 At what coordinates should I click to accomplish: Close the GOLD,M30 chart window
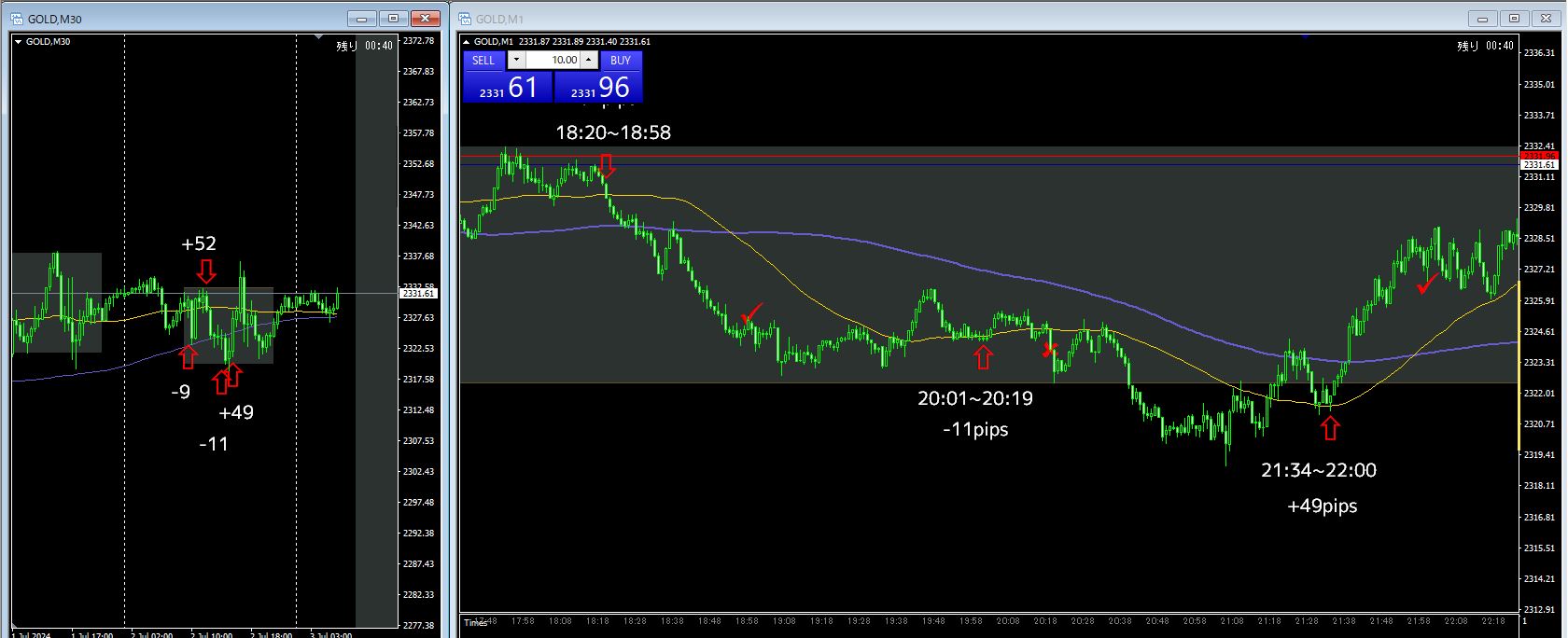tap(426, 19)
